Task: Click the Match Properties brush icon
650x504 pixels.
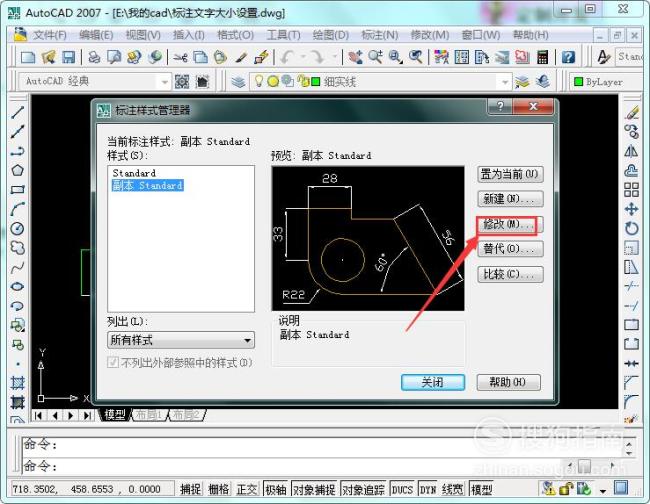Action: point(241,57)
